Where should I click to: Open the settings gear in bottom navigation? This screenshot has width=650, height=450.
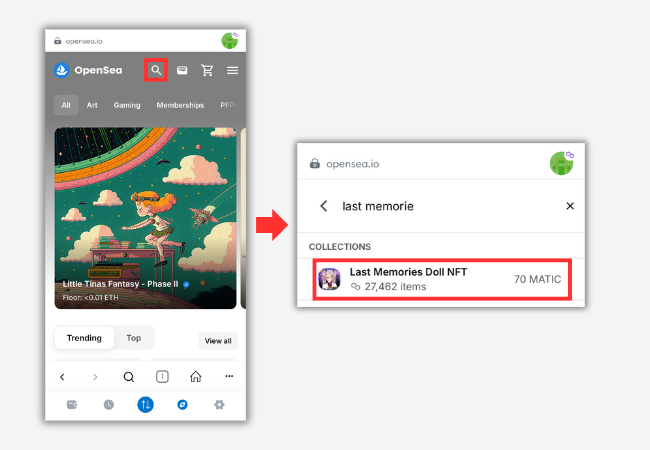pos(219,404)
